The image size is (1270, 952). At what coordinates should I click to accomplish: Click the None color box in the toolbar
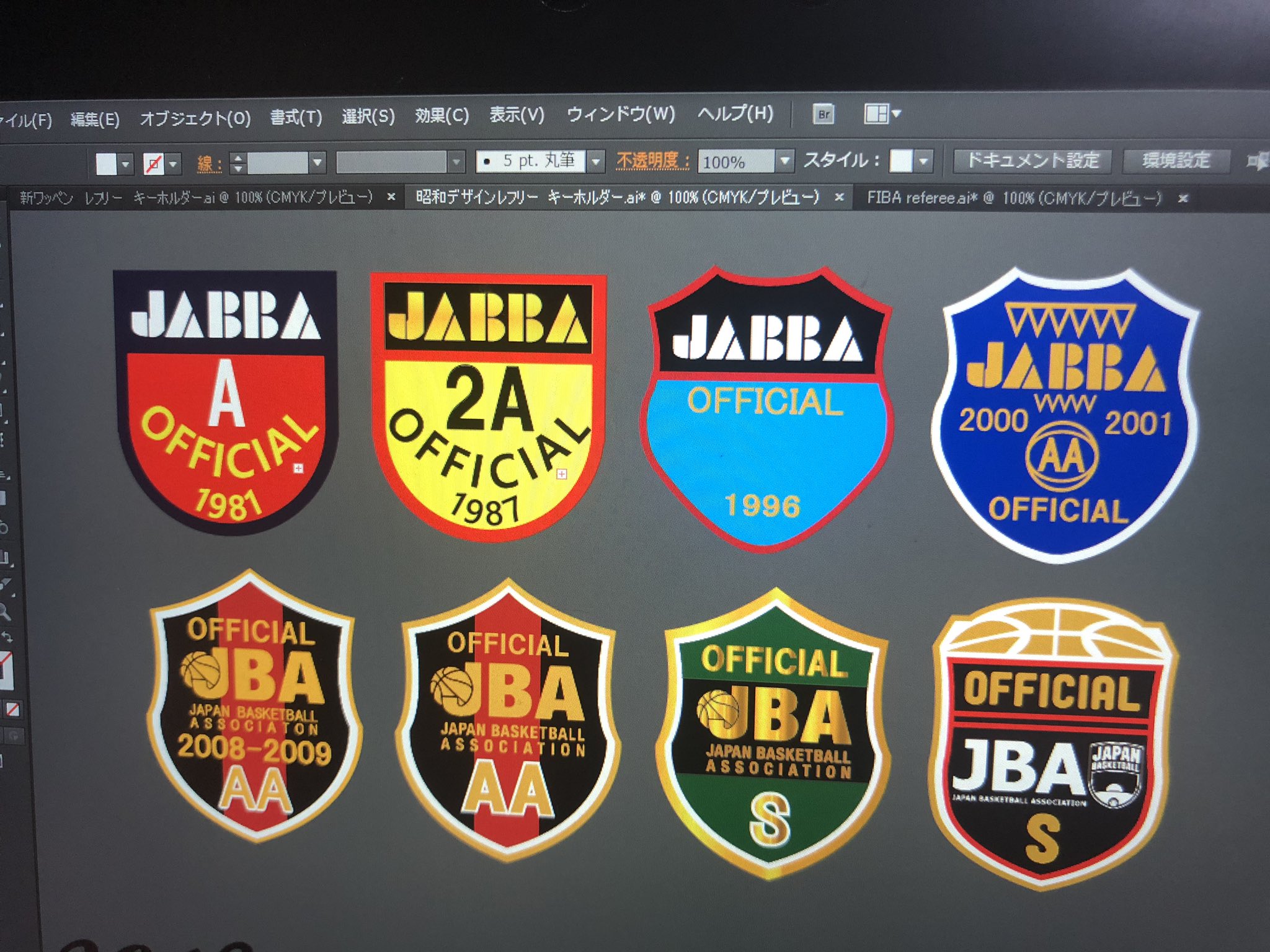click(12, 710)
